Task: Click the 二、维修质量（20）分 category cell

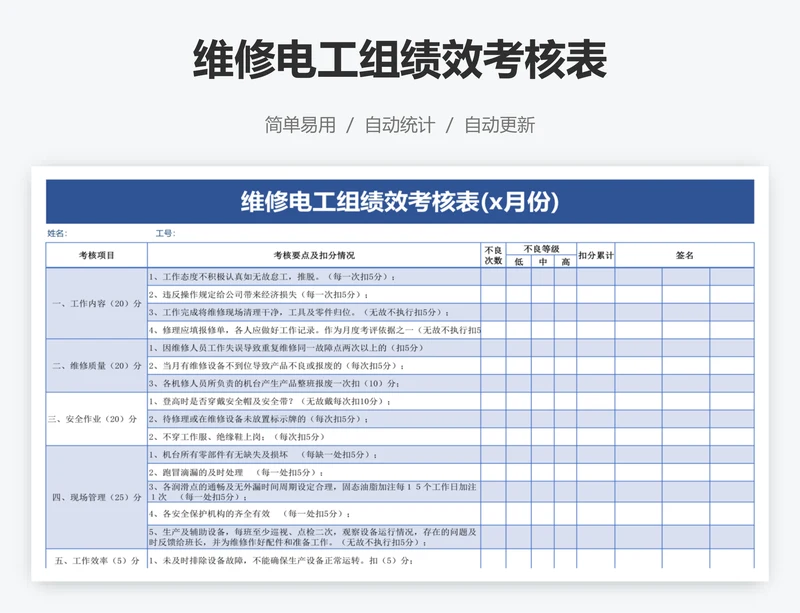Action: point(97,365)
